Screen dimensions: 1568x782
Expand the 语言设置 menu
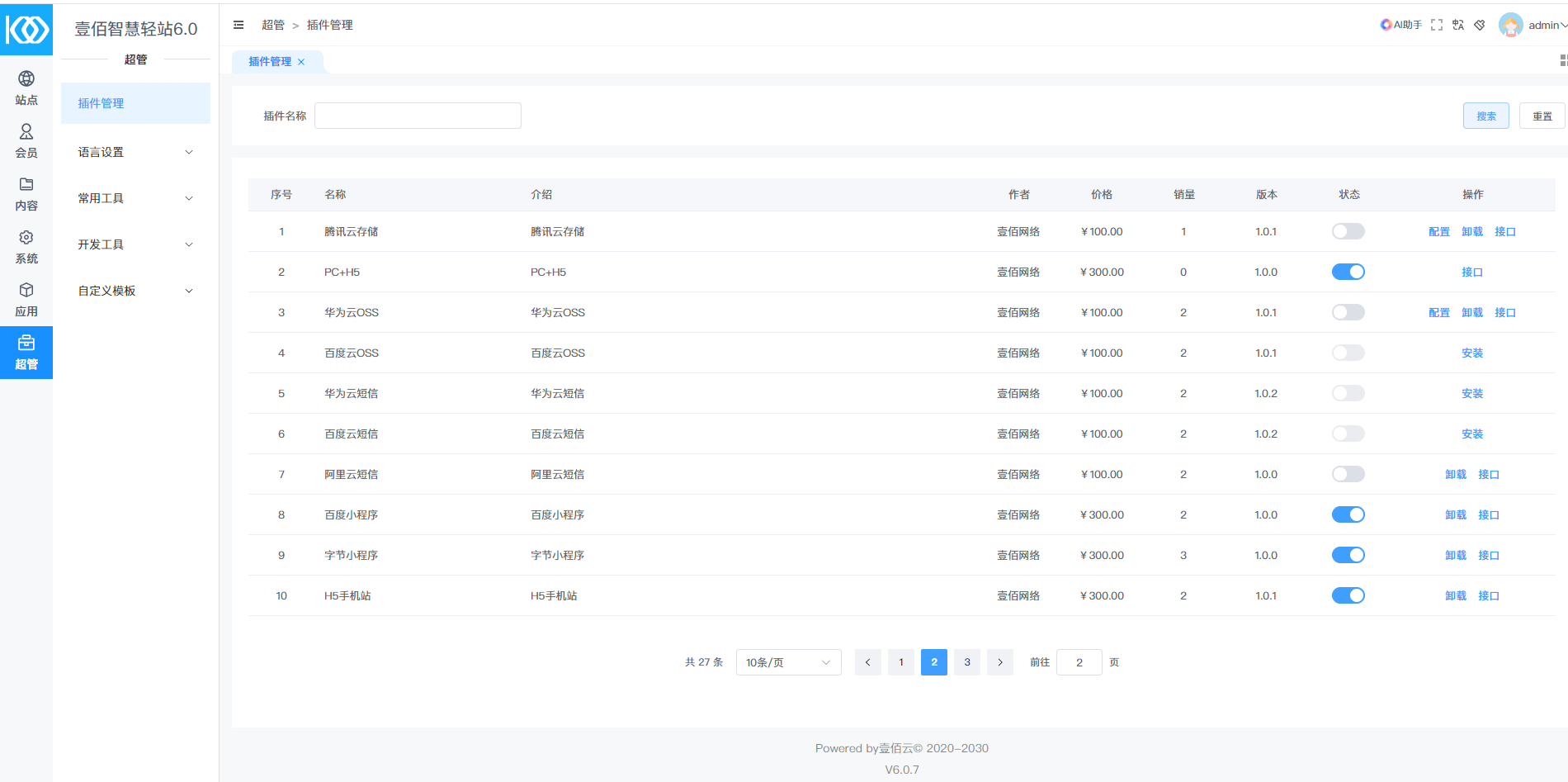click(x=135, y=152)
